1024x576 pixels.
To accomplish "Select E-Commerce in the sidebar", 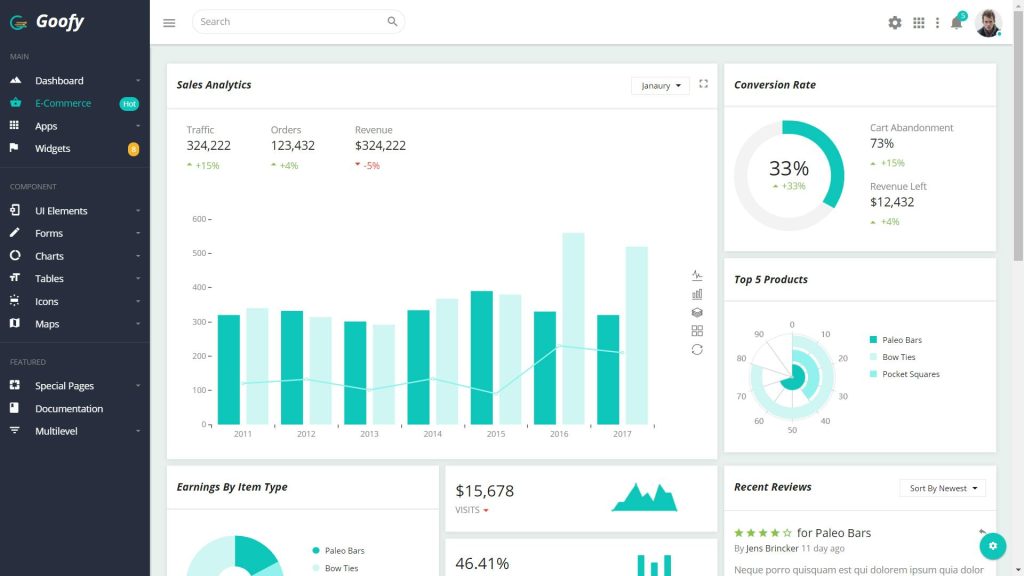I will tap(62, 103).
